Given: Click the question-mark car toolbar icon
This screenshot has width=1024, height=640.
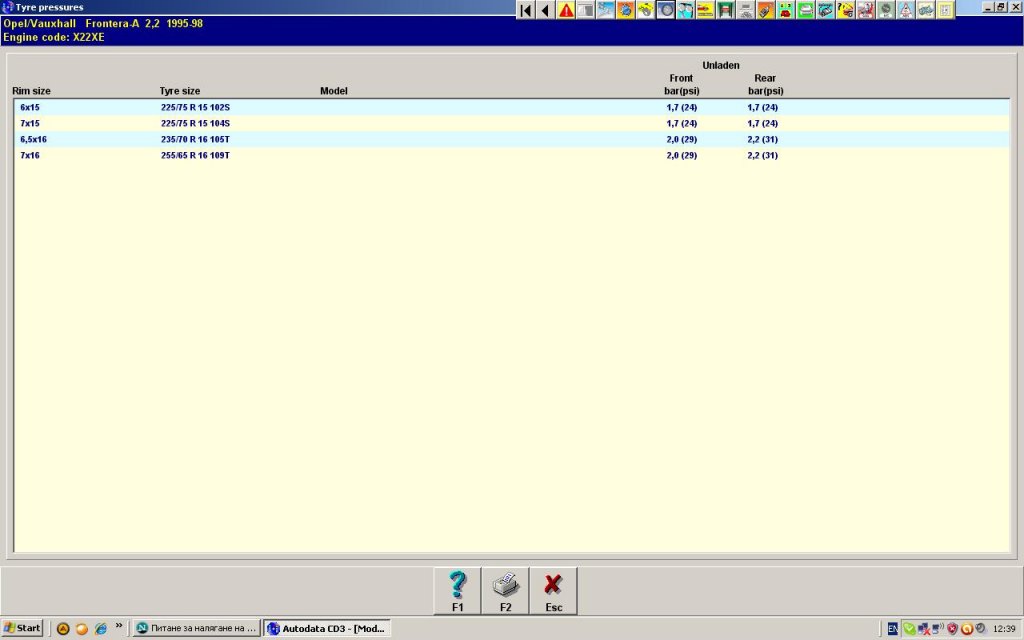Looking at the screenshot, I should (845, 10).
